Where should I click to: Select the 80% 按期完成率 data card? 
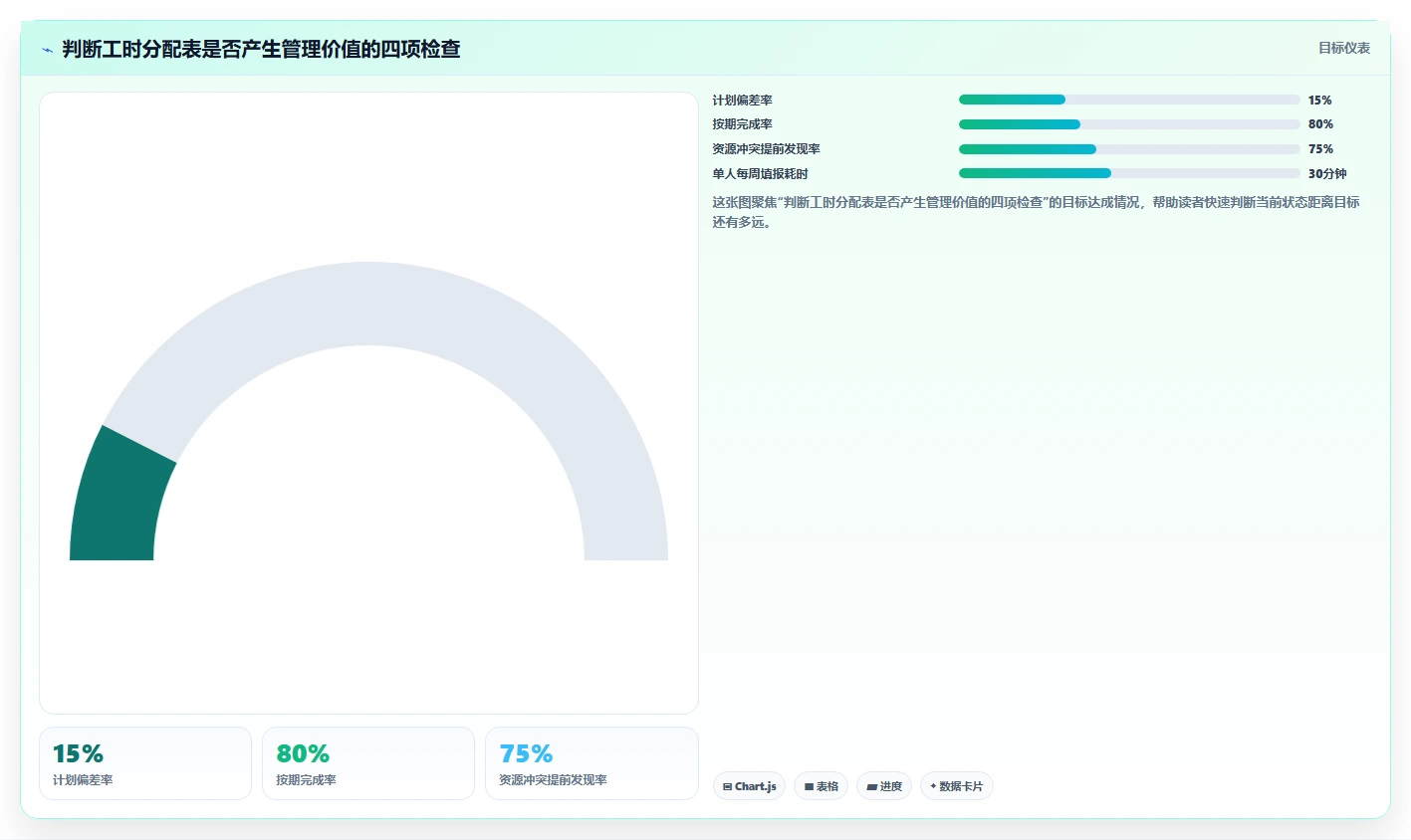(x=368, y=763)
